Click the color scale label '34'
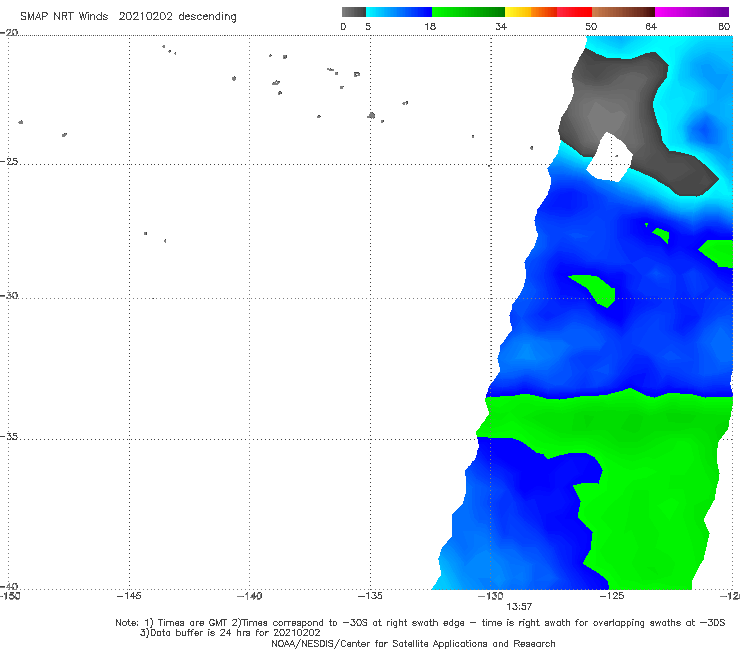The image size is (740, 650). point(501,26)
